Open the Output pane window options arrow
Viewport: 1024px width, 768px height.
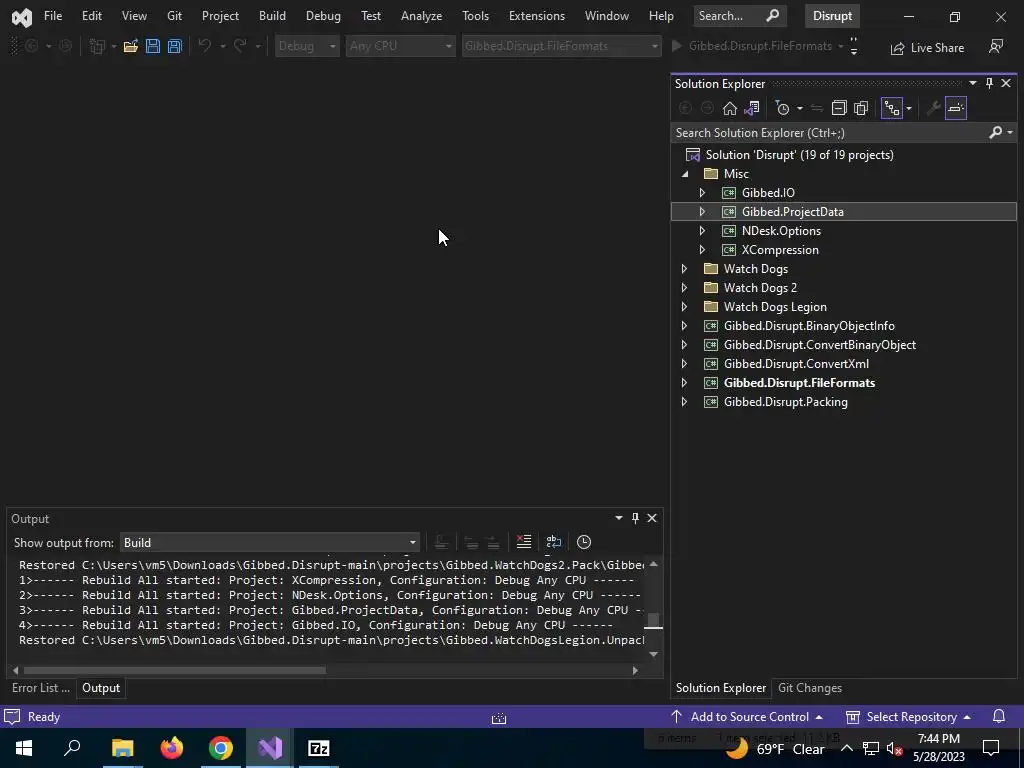[x=618, y=518]
